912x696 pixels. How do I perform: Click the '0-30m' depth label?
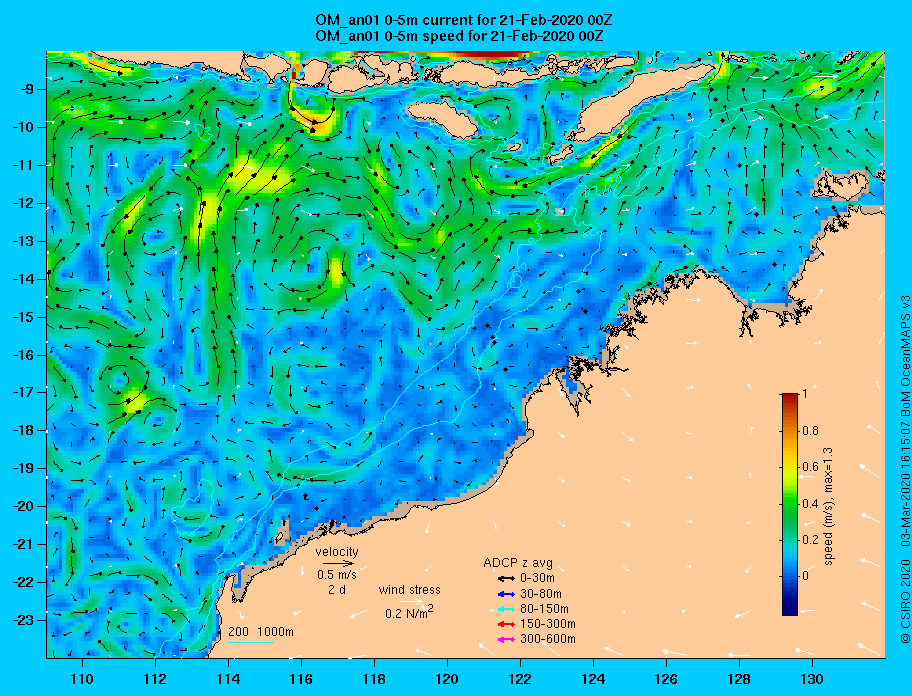[x=537, y=579]
